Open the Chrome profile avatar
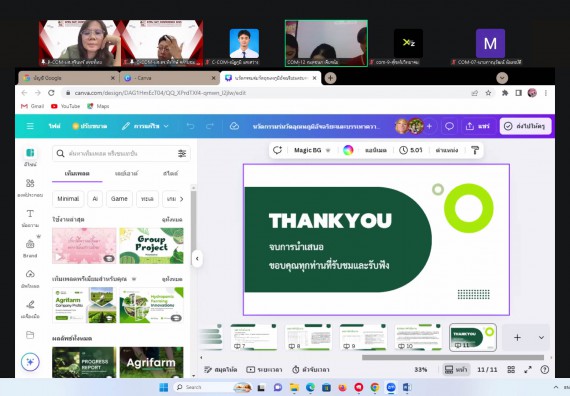Viewport: 570px width, 396px height. coord(532,93)
